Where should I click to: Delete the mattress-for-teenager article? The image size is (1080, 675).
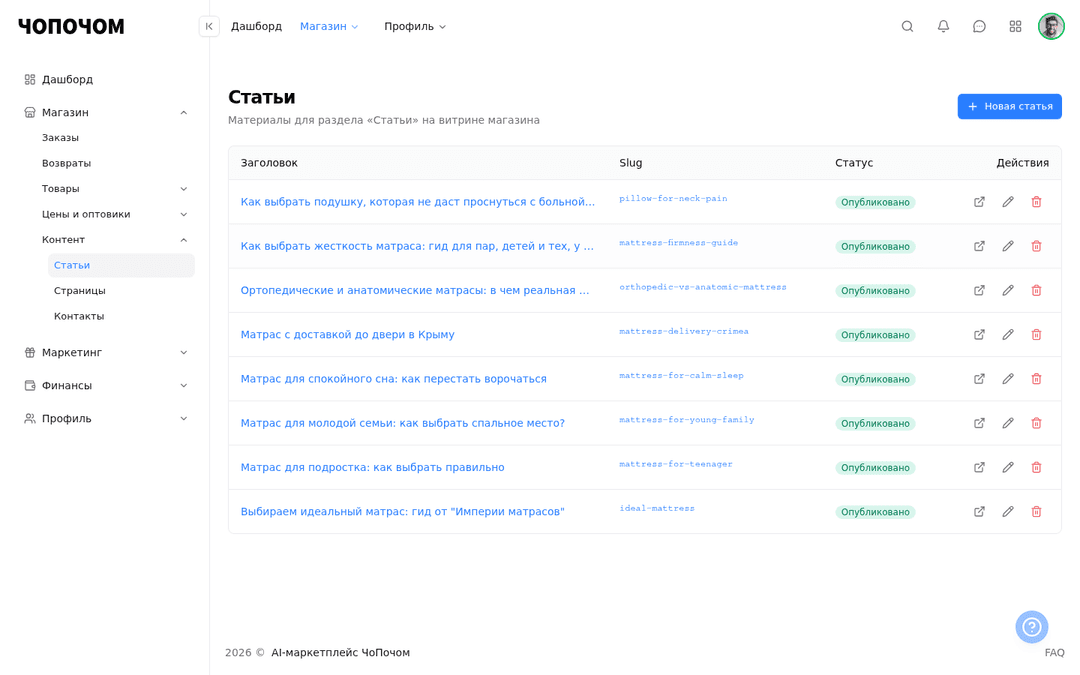pos(1036,468)
